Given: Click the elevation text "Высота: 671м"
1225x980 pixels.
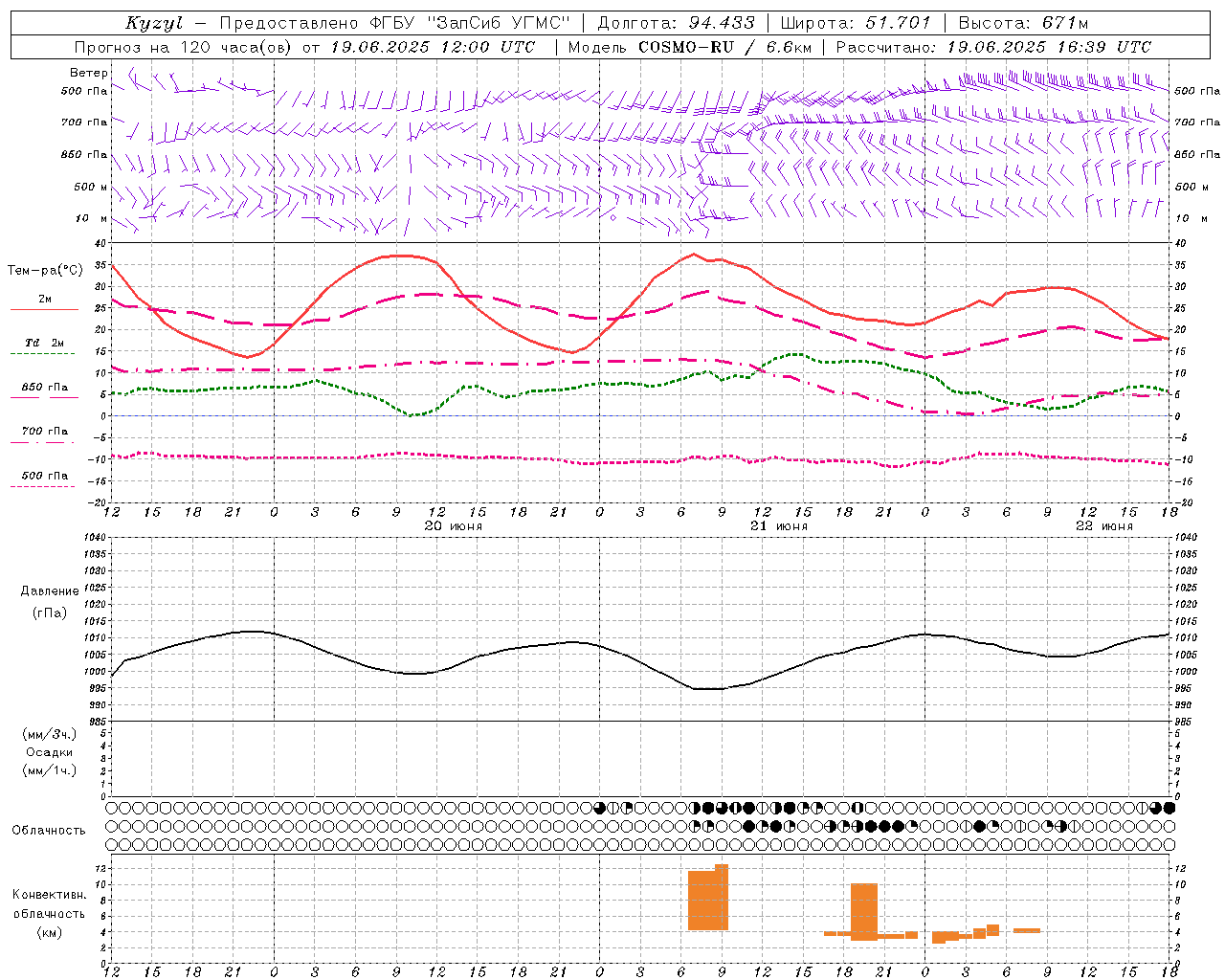Looking at the screenshot, I should click(x=1023, y=23).
